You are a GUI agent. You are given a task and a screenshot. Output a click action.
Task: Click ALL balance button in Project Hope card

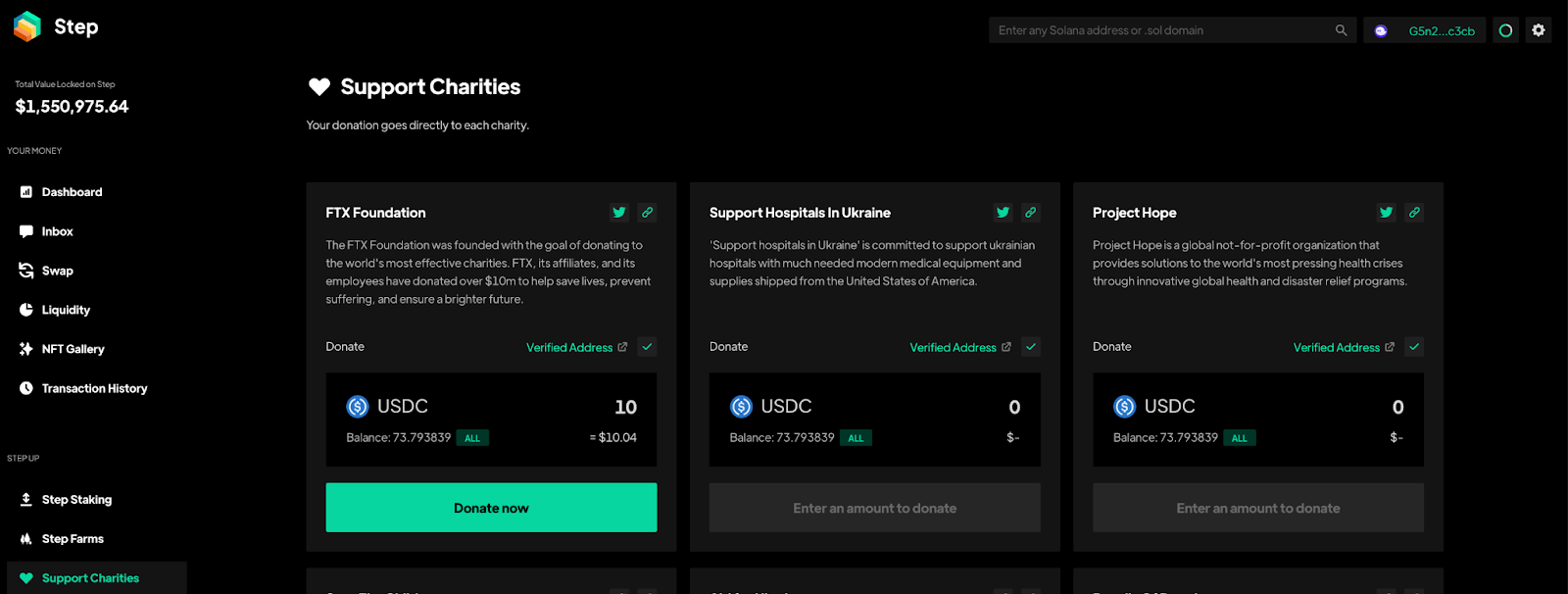tap(1239, 438)
